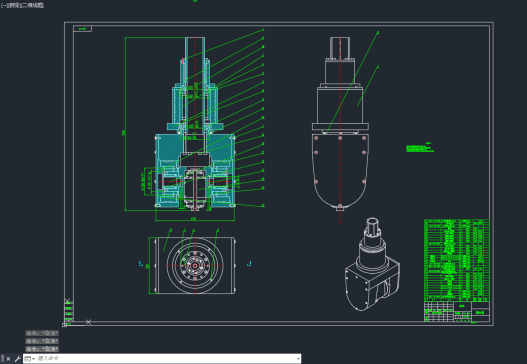Select the green parts list table
The height and width of the screenshot is (364, 527).
457,260
